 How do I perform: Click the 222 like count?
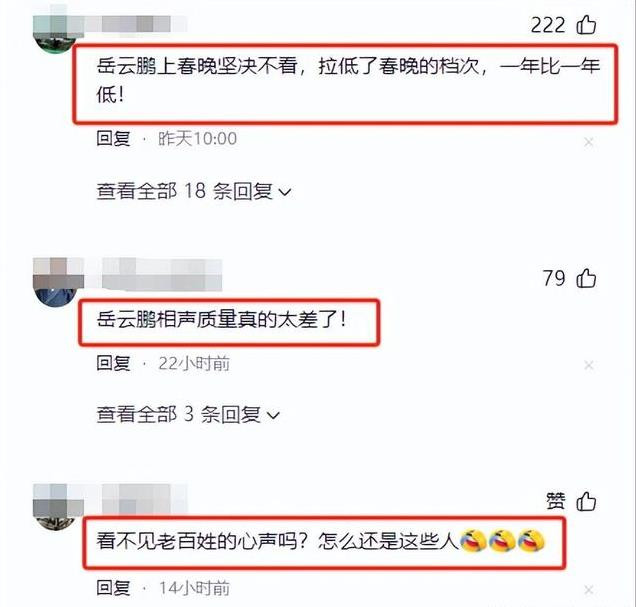coord(548,25)
